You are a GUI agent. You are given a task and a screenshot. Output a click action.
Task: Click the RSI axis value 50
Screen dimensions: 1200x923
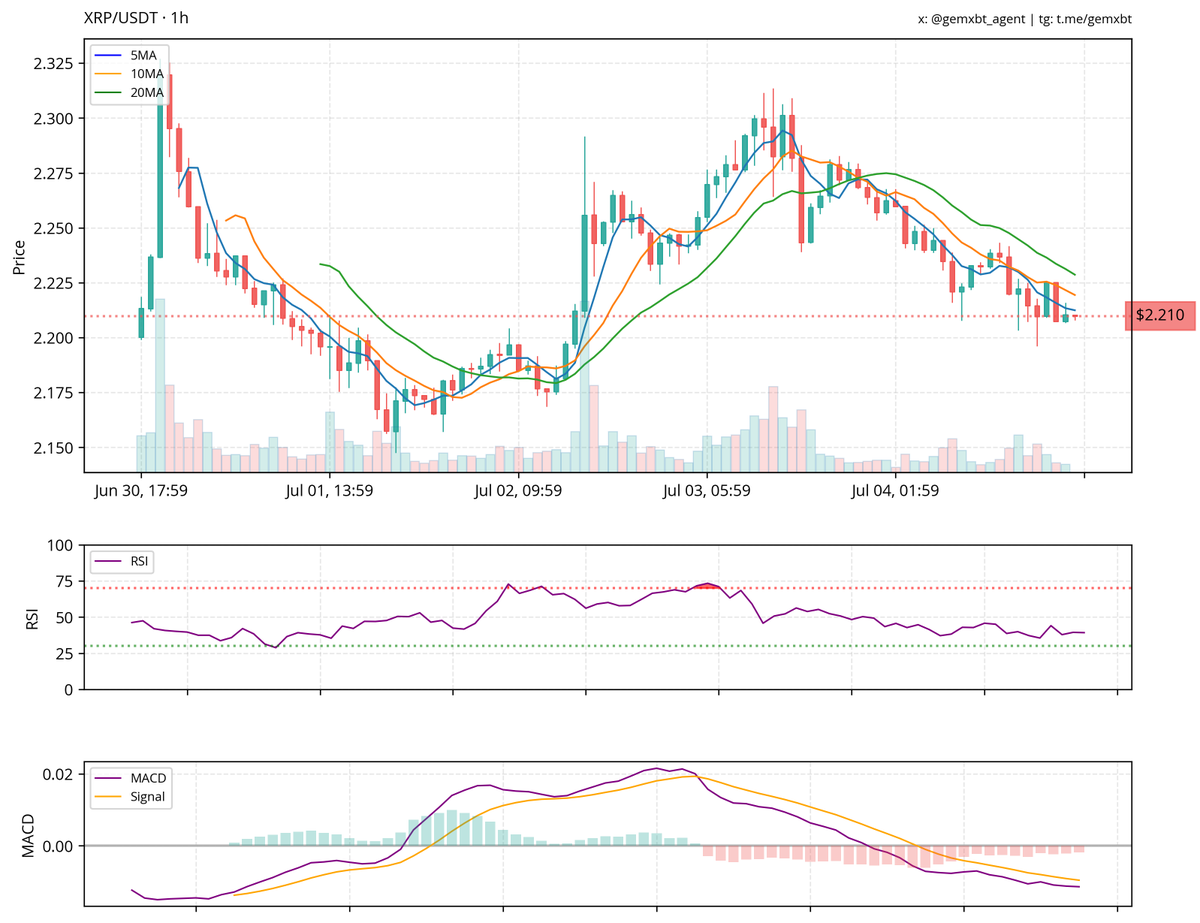point(65,618)
